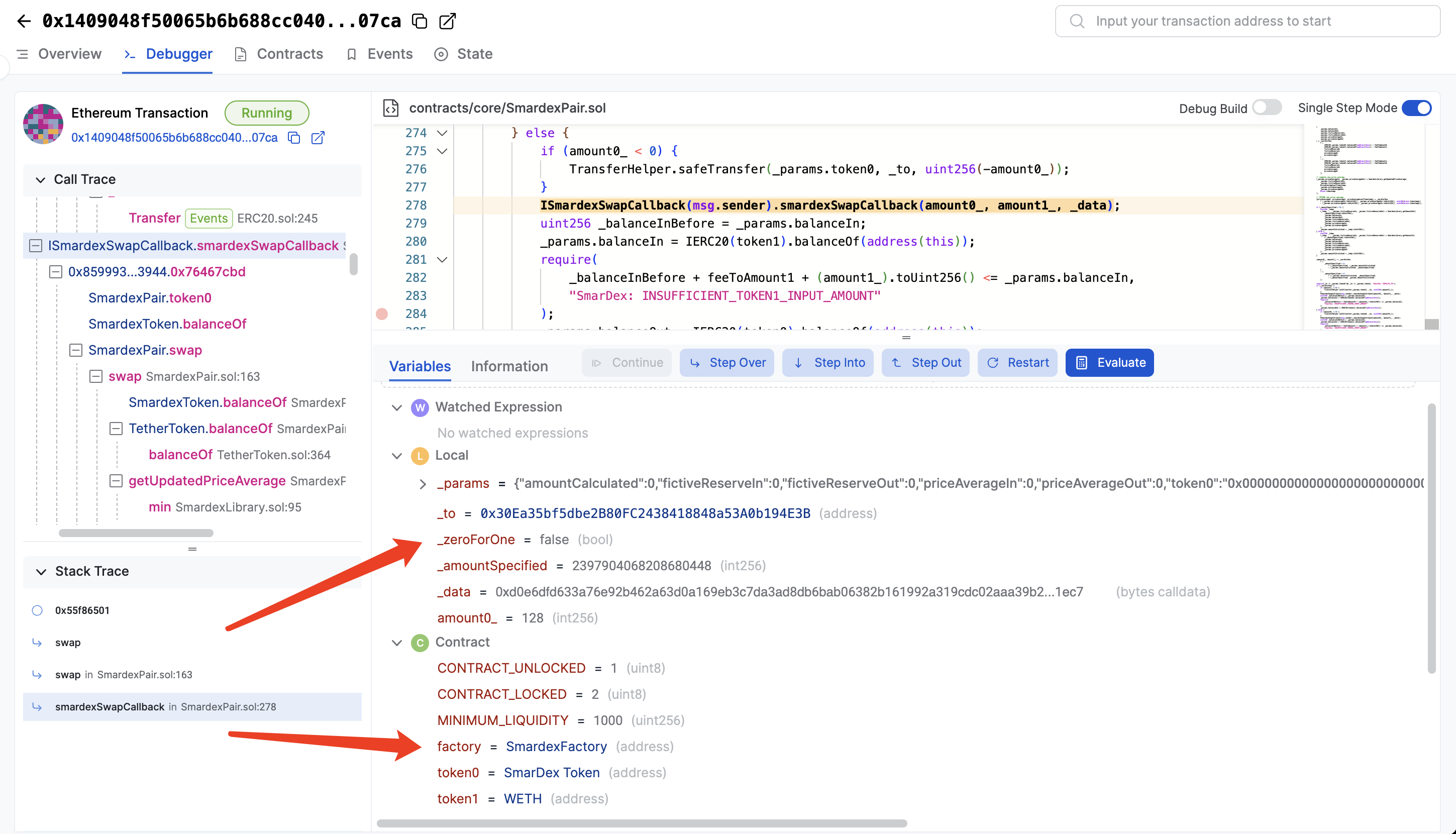Open external link icon under Ethereum Transaction
The height and width of the screenshot is (834, 1456).
pyautogui.click(x=318, y=138)
